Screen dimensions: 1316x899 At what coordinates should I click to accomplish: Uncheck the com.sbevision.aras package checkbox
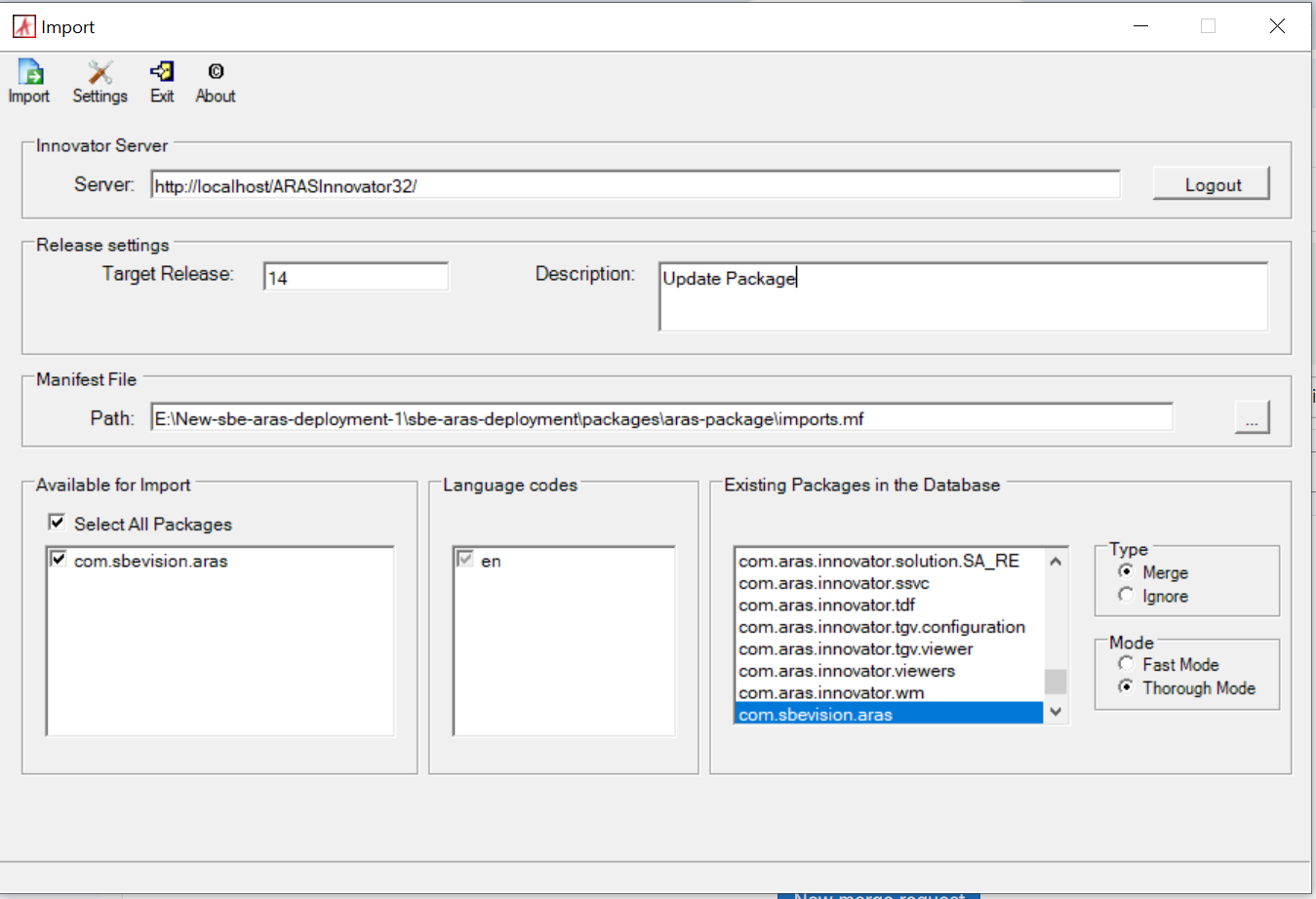[59, 560]
